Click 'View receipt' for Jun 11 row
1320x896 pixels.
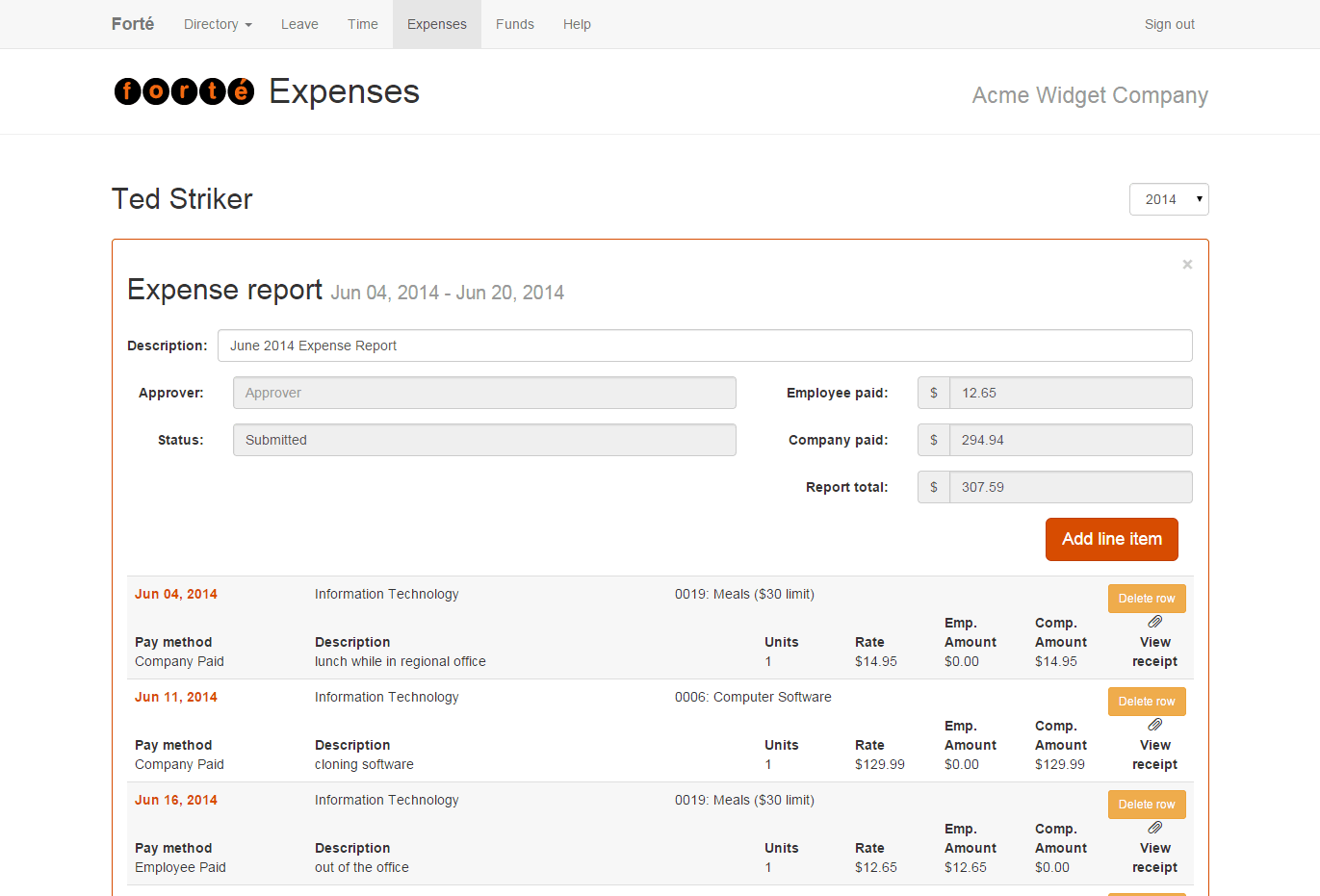pyautogui.click(x=1154, y=755)
